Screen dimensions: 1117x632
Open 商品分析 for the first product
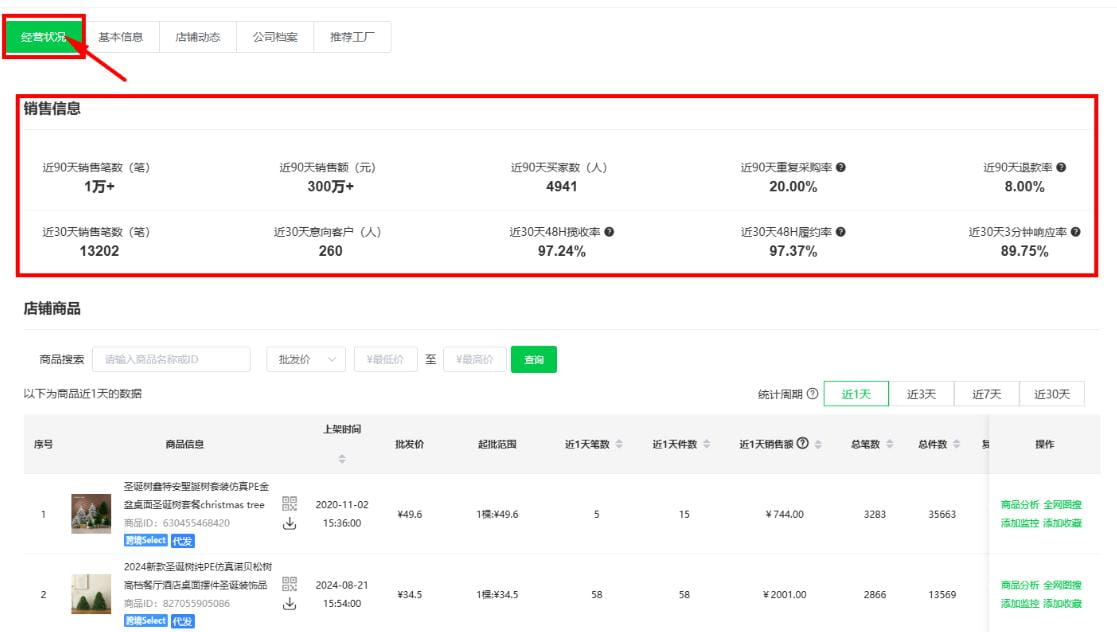pos(1021,504)
